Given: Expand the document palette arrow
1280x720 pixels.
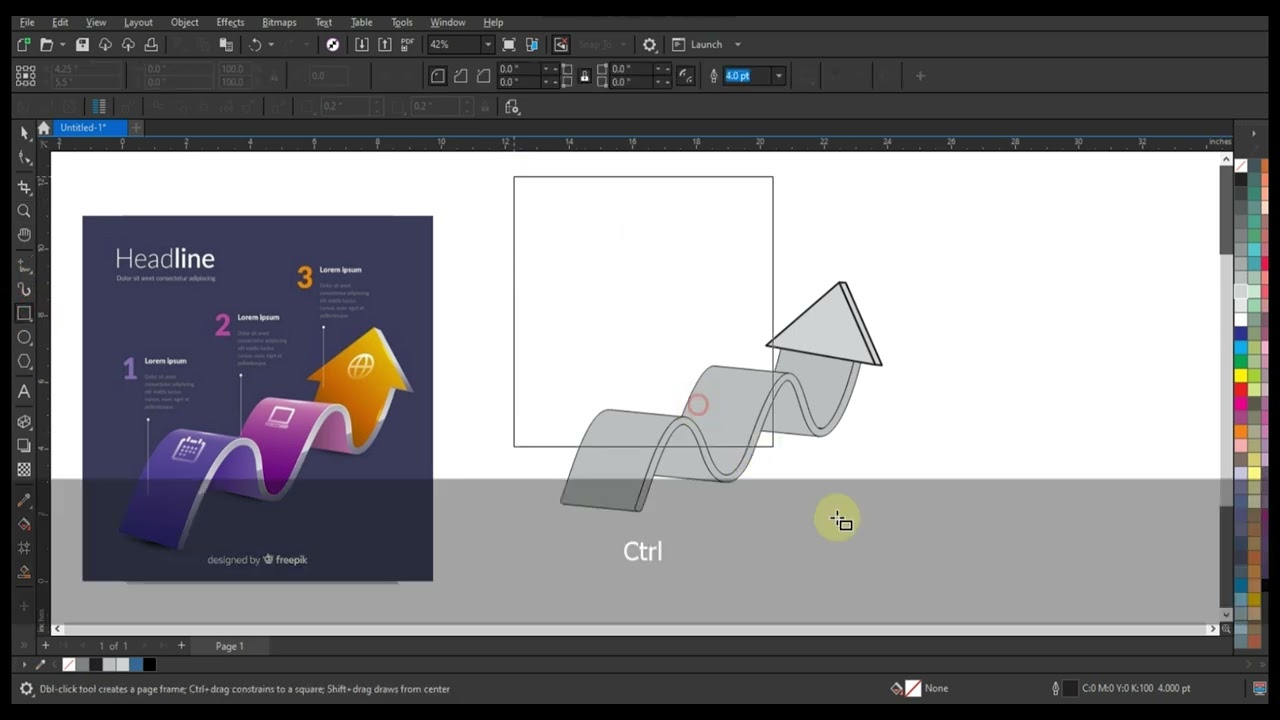Looking at the screenshot, I should point(24,664).
